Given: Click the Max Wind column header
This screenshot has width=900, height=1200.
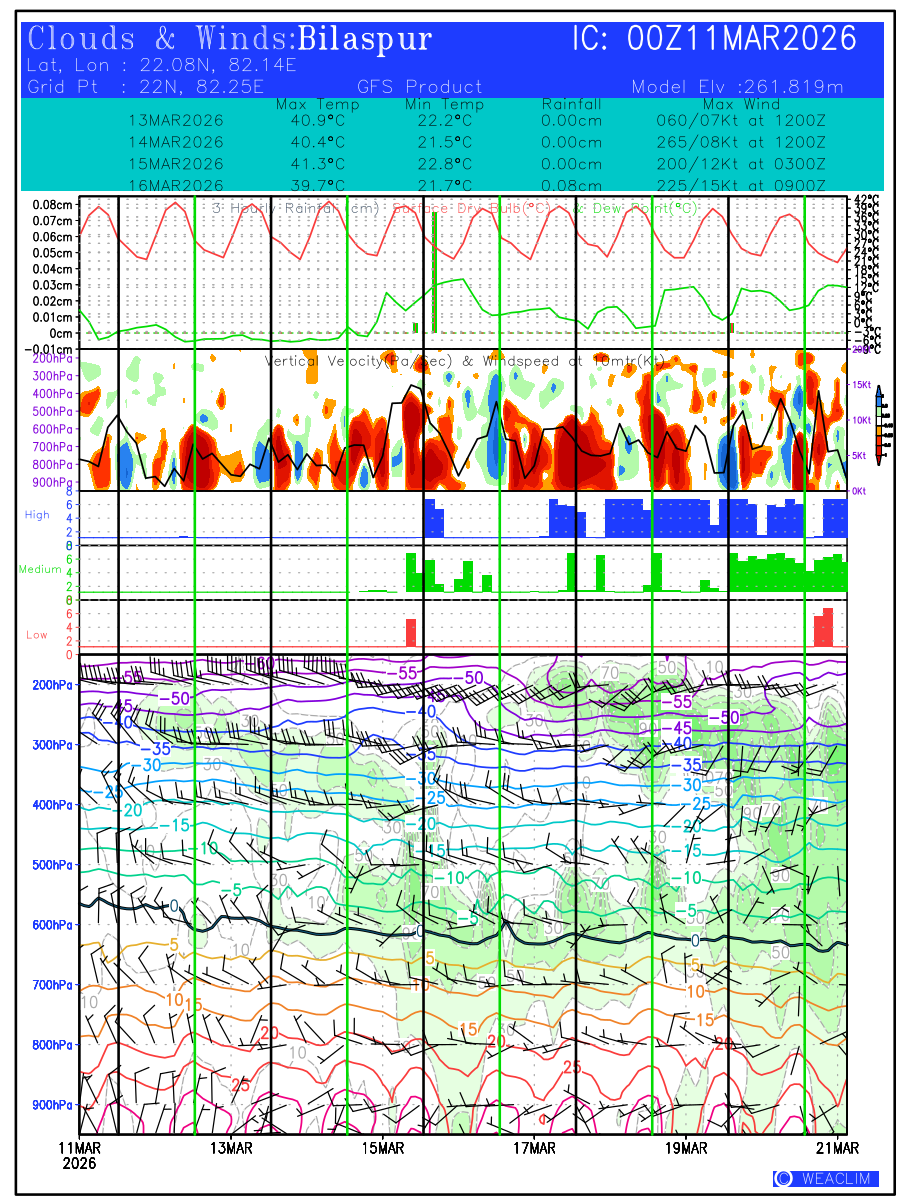Looking at the screenshot, I should click(740, 104).
